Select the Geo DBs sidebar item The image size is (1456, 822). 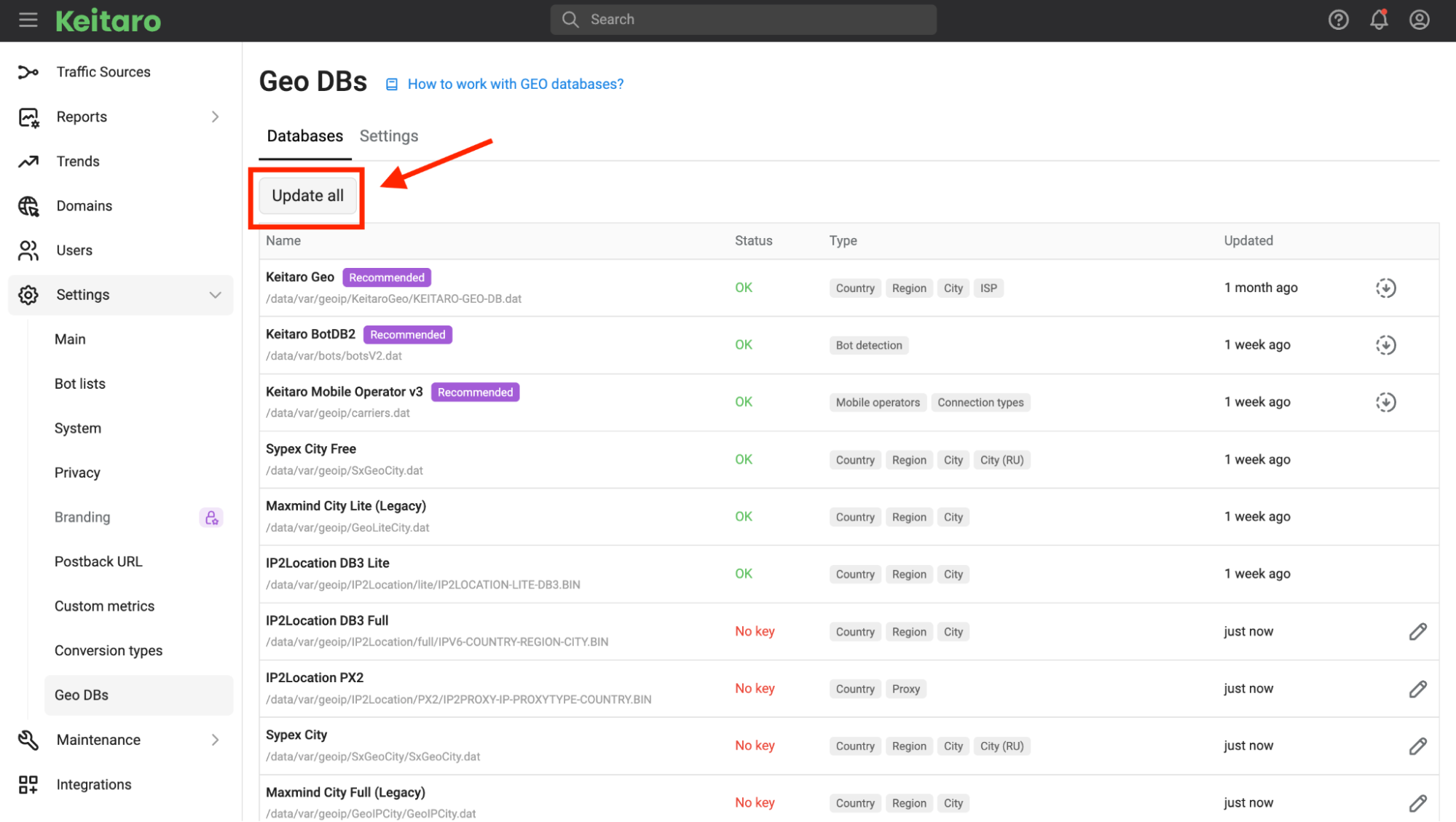tap(138, 695)
